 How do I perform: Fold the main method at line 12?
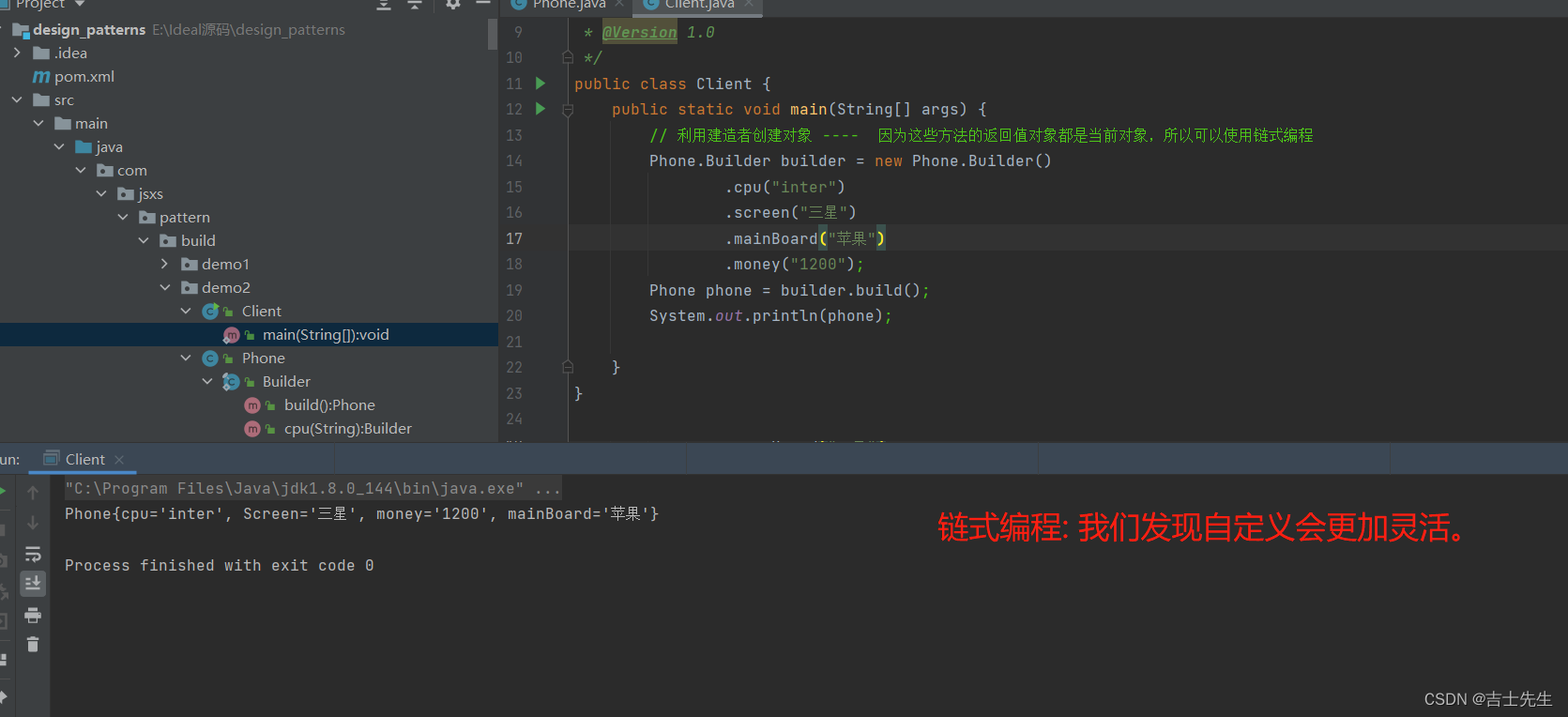[568, 110]
